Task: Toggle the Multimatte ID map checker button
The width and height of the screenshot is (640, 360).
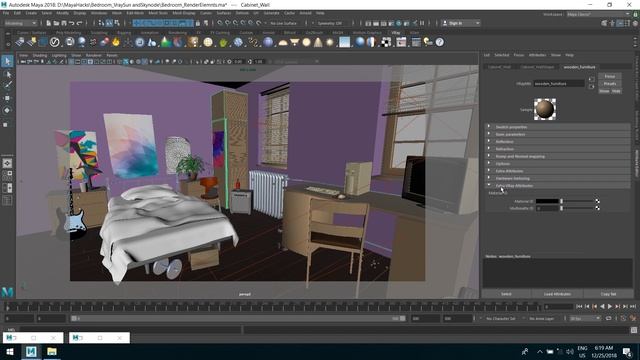Action: (x=598, y=208)
